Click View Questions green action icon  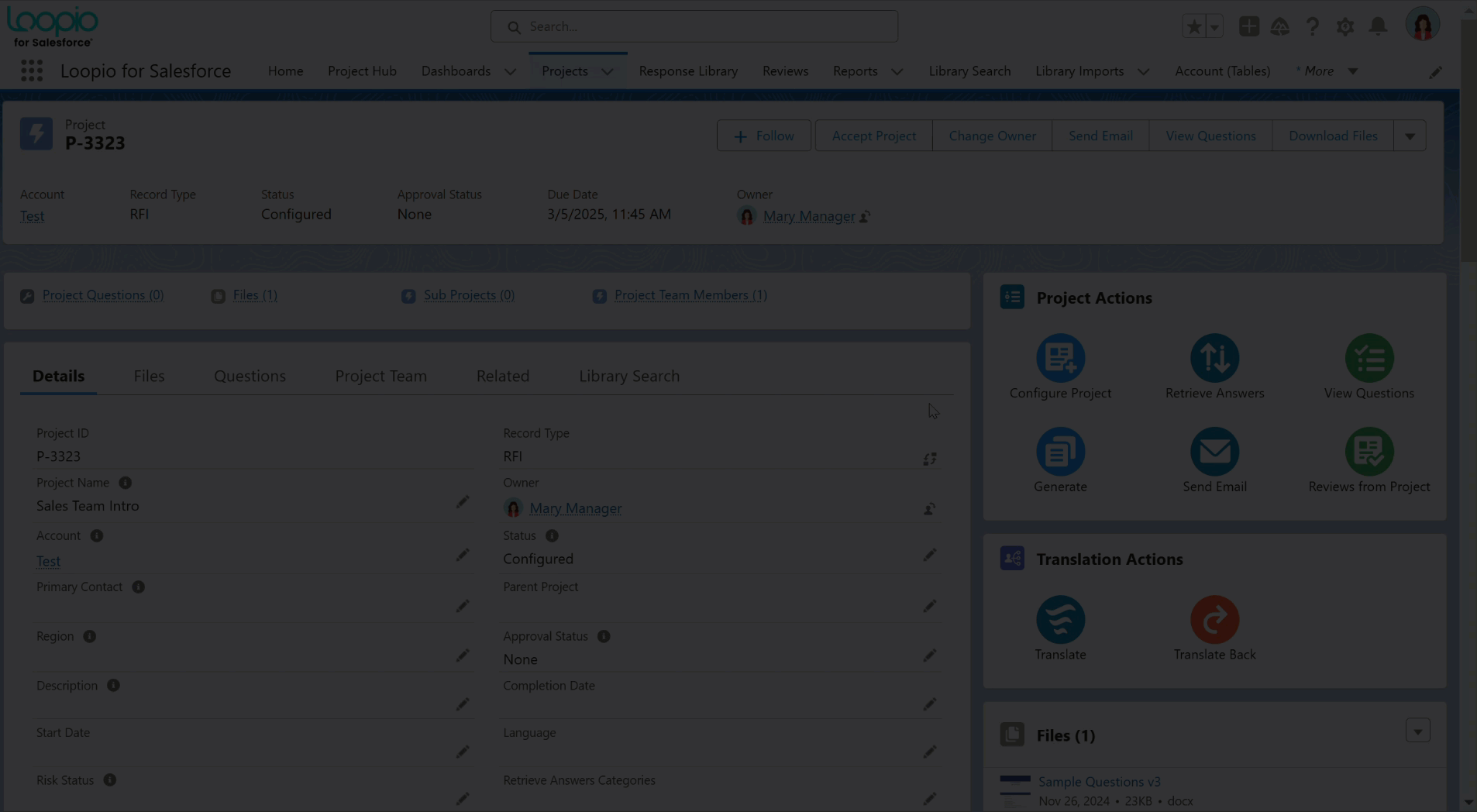point(1369,358)
